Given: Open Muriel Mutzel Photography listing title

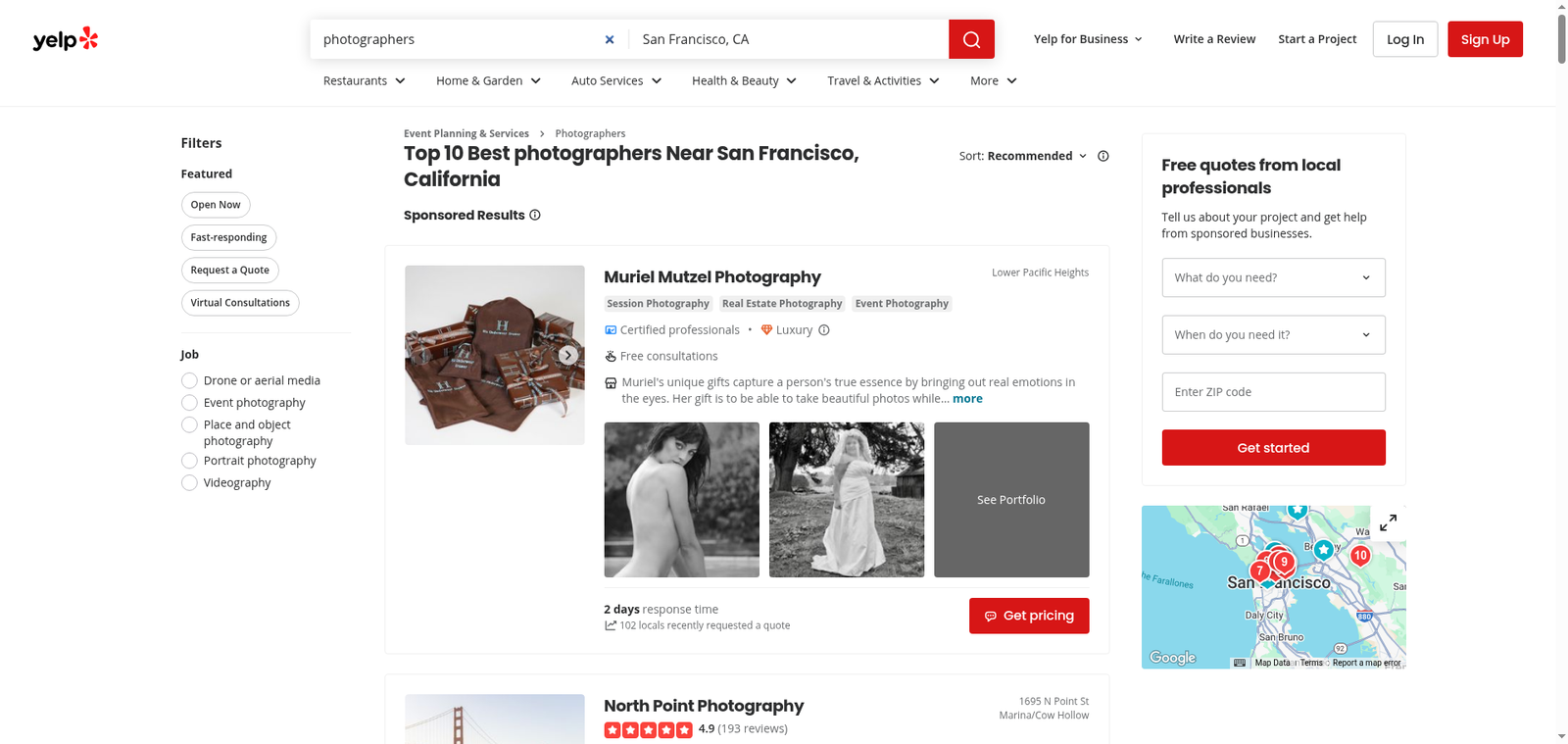Looking at the screenshot, I should [712, 277].
